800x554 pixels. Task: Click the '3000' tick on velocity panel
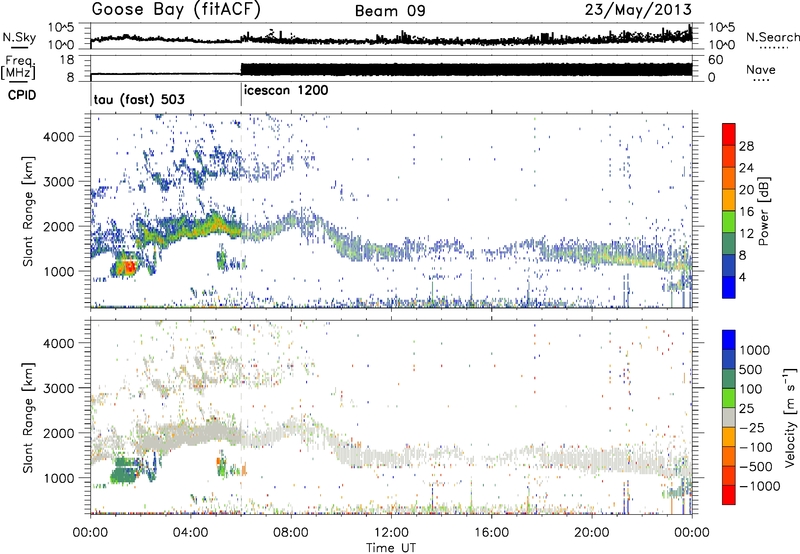(x=58, y=388)
